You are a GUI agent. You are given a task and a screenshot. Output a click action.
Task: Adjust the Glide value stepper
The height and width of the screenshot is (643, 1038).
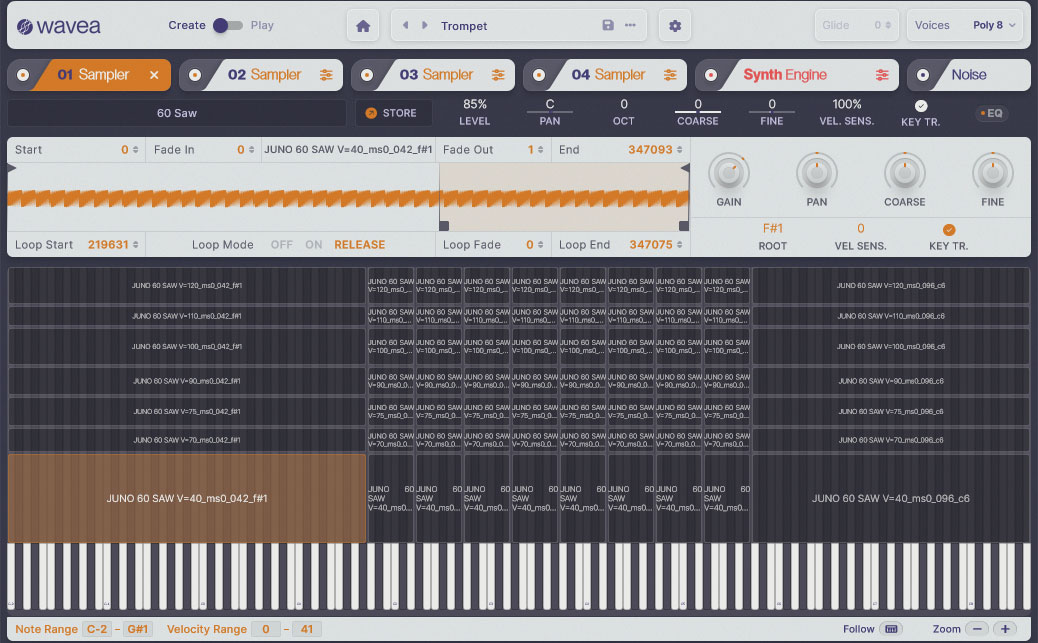pos(887,25)
